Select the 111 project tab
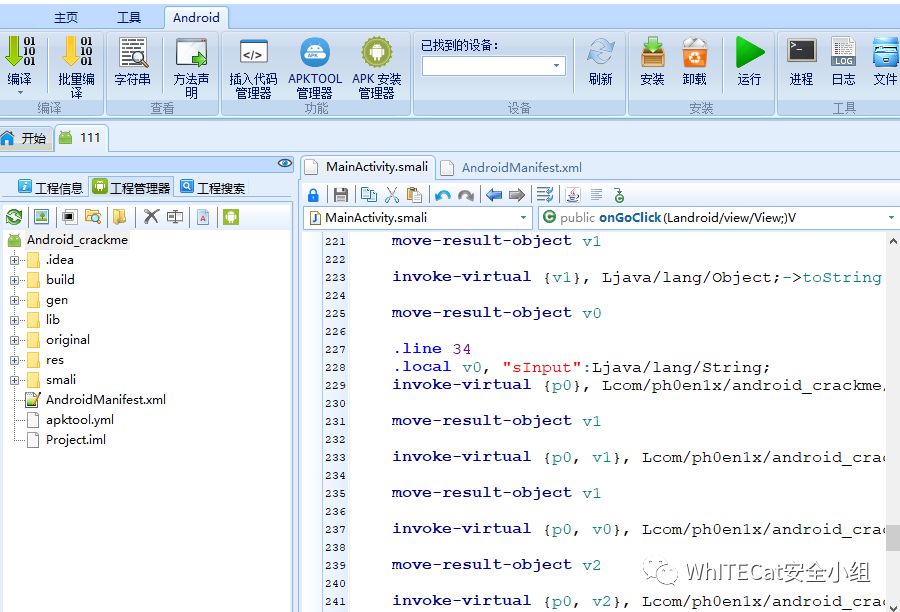 tap(81, 138)
